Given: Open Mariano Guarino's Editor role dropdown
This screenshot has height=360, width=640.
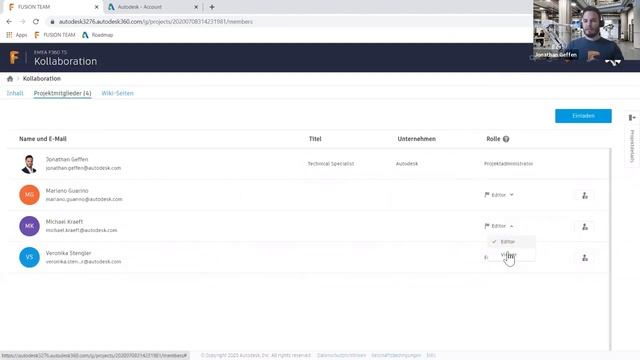Looking at the screenshot, I should (499, 195).
